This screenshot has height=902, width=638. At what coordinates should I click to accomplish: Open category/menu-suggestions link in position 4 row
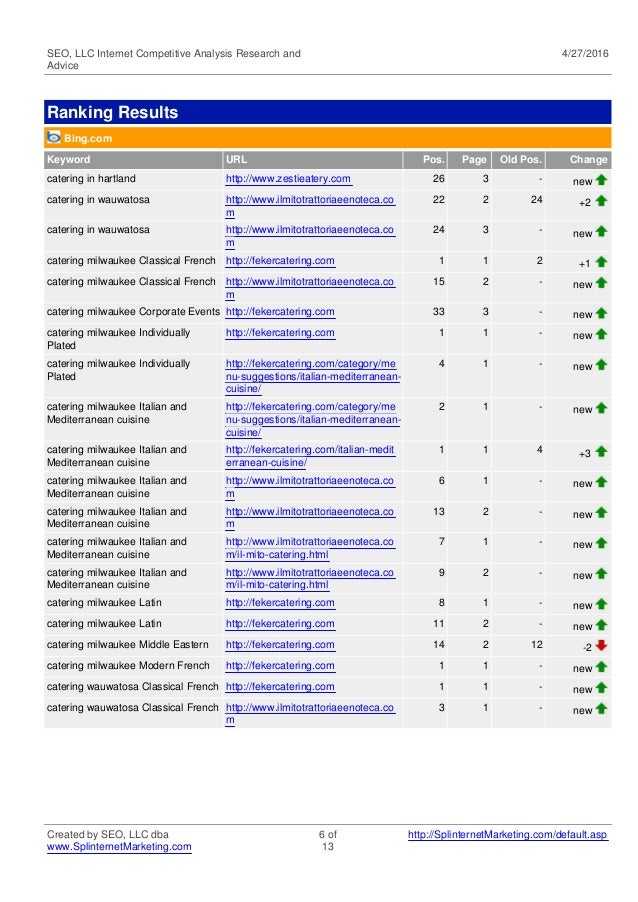313,376
